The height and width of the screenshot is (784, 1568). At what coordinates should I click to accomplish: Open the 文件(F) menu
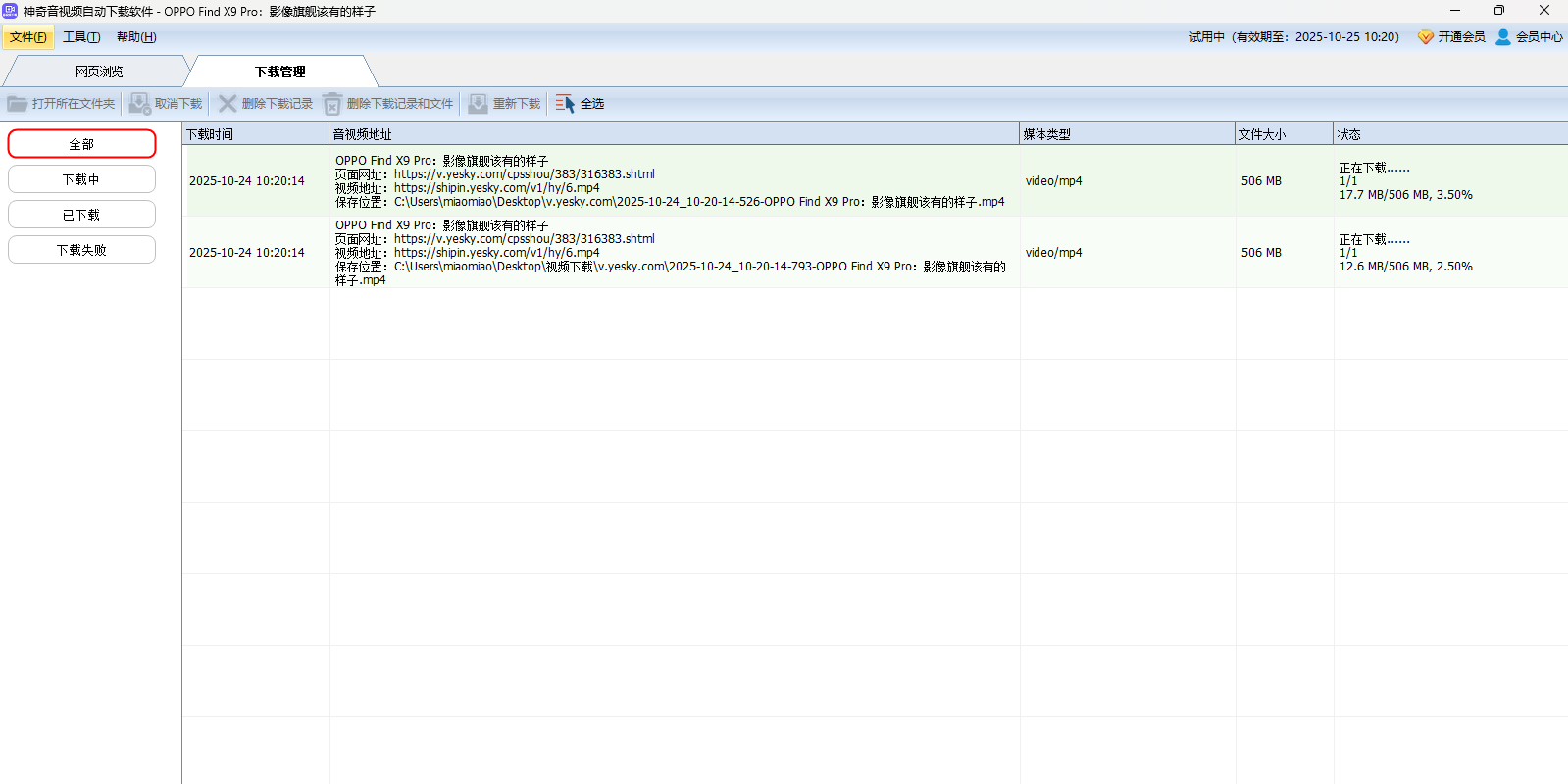(x=28, y=37)
